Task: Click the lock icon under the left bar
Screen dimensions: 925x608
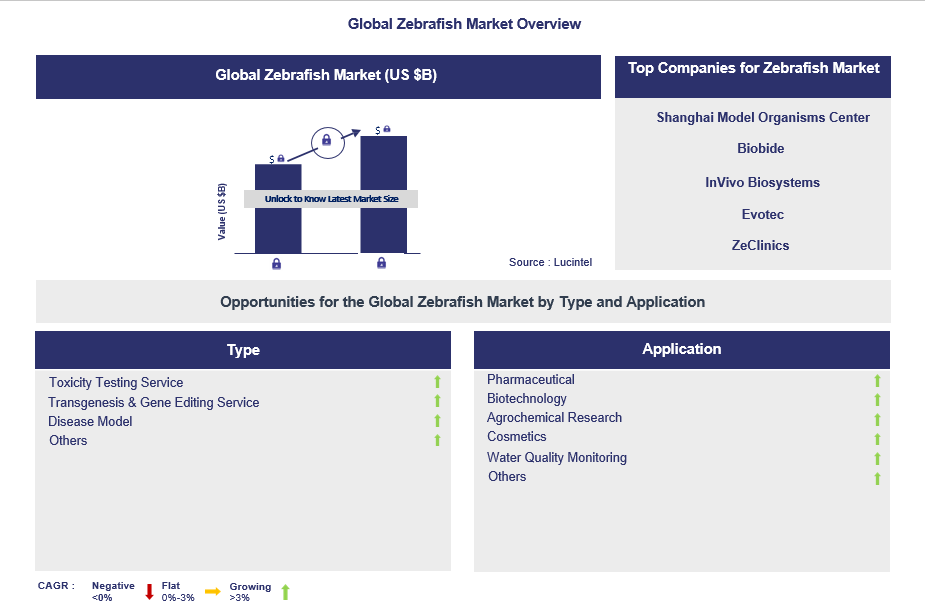Action: (x=276, y=264)
